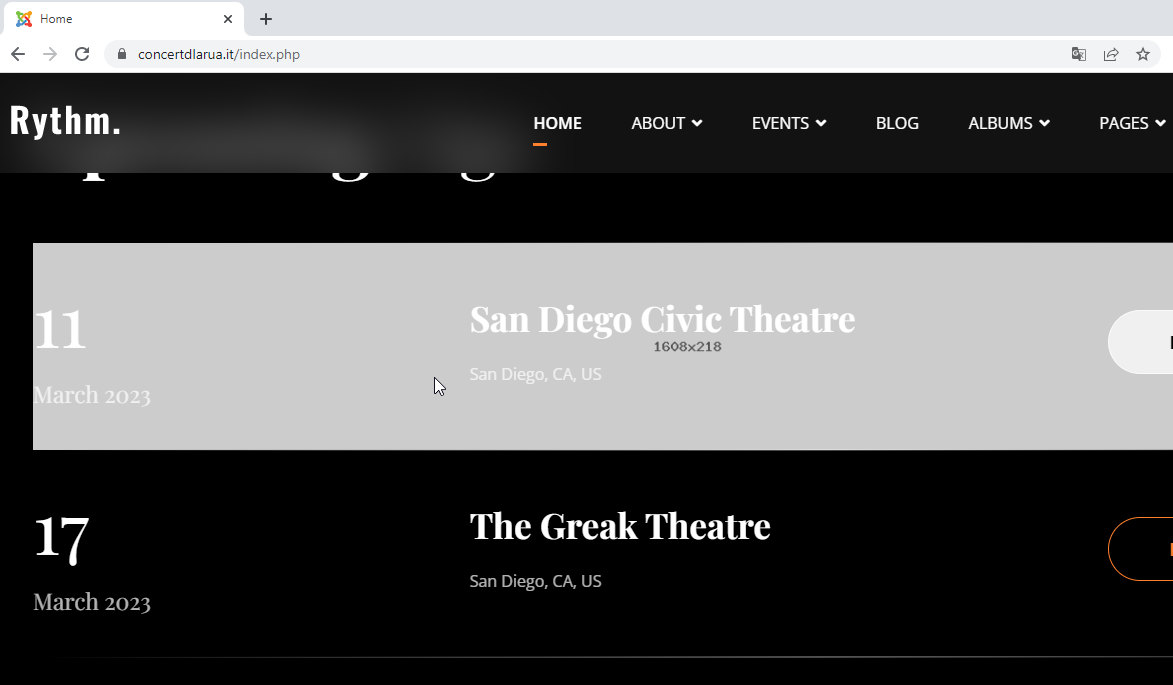Click the browser back arrow
The width and height of the screenshot is (1173, 685).
[x=17, y=54]
